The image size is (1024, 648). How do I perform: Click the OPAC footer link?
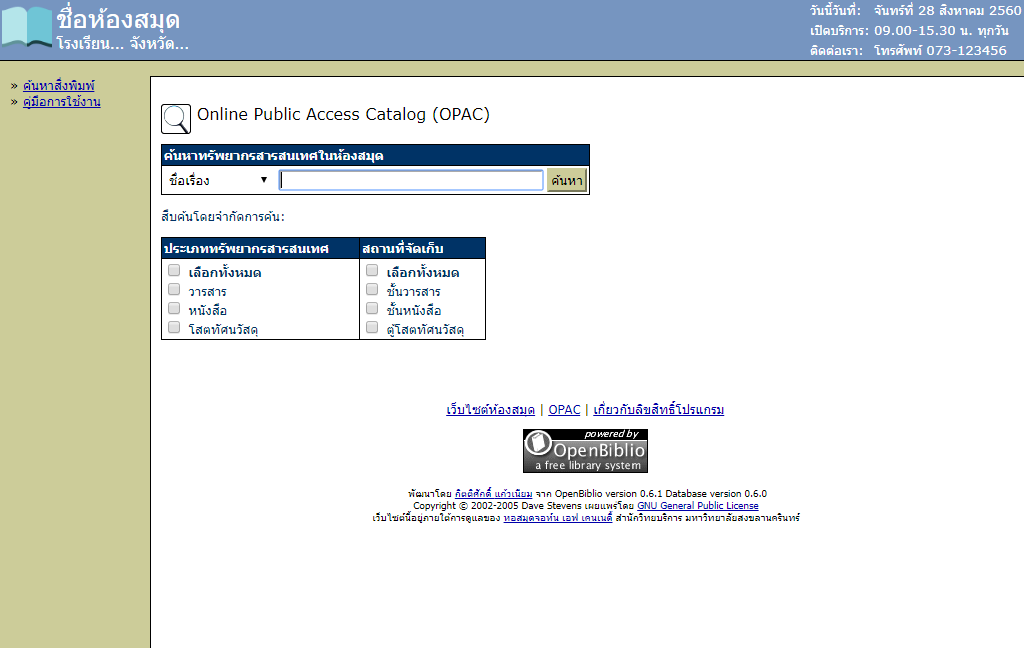pos(564,410)
